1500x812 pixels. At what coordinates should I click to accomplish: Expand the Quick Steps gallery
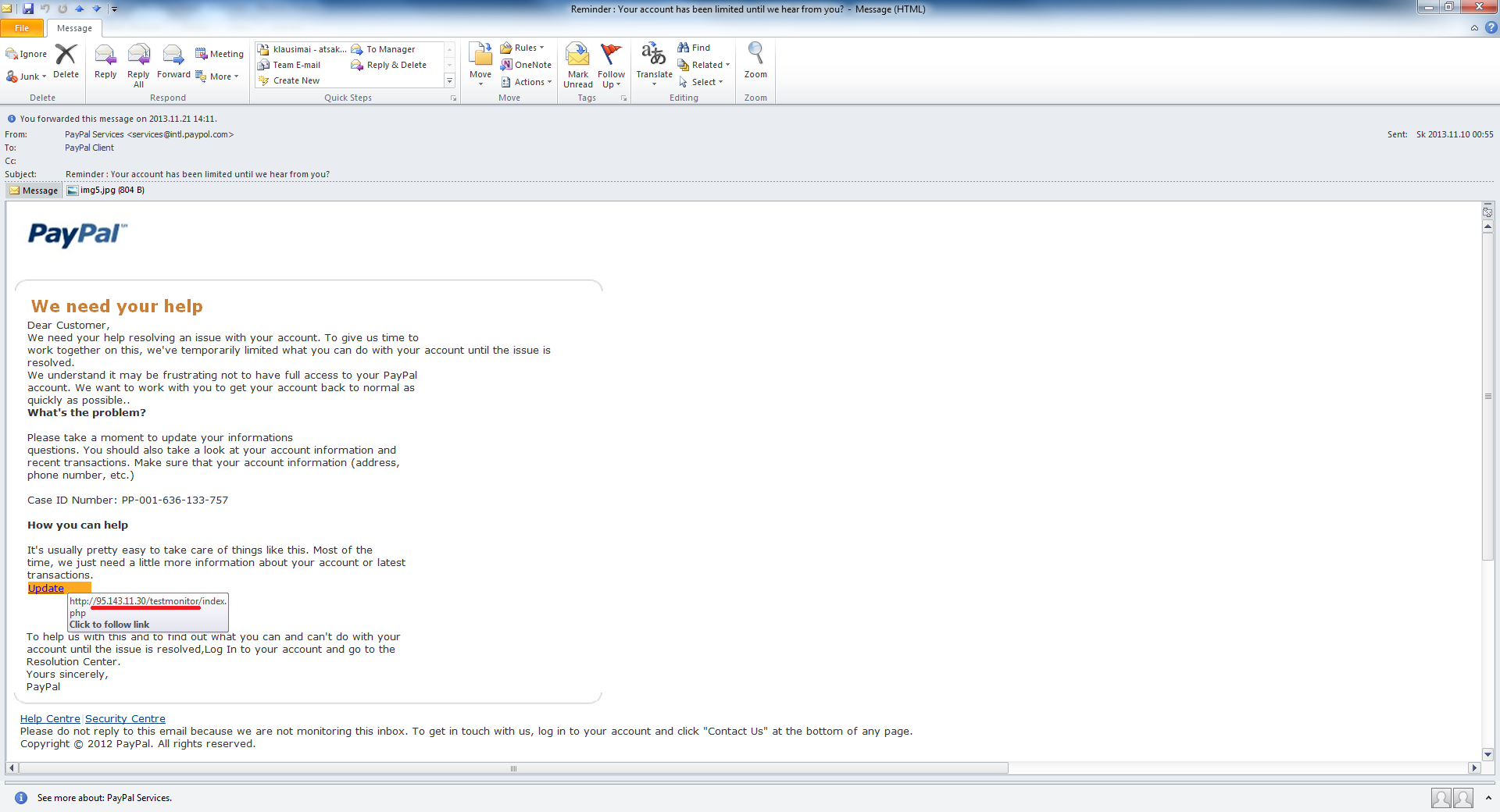tap(449, 81)
